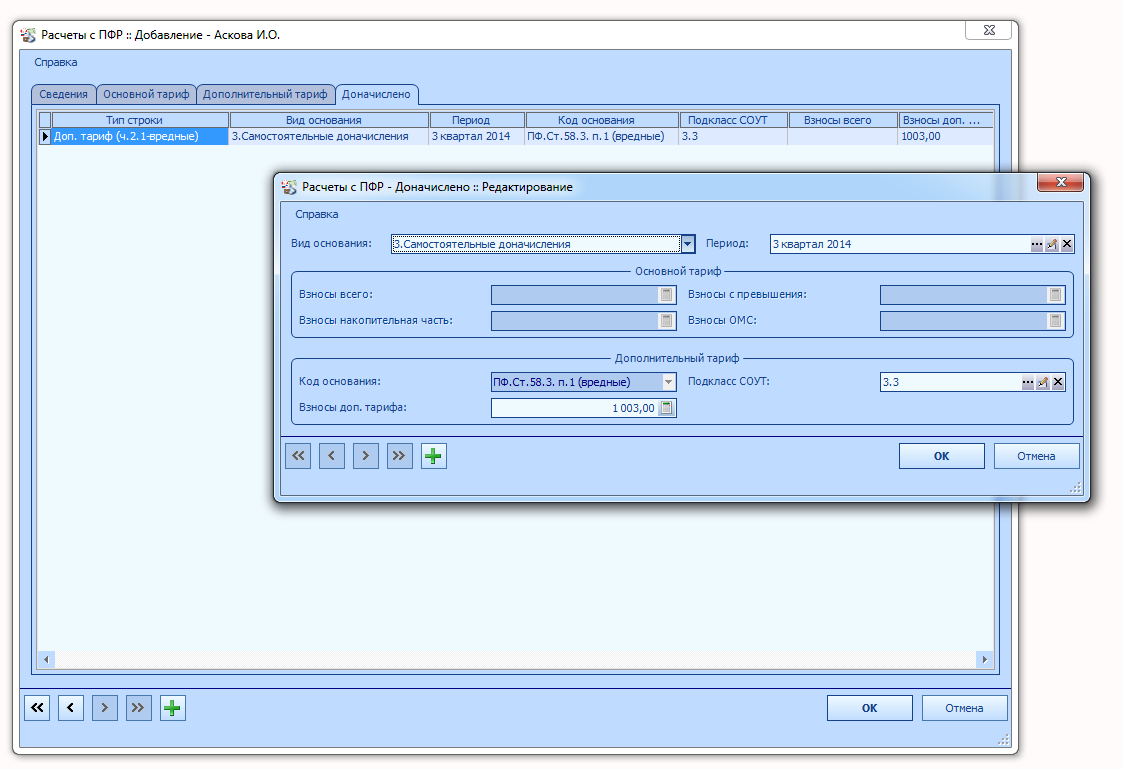Screen dimensions: 1122x769
Task: Click table cell 1003,00
Action: coord(946,137)
